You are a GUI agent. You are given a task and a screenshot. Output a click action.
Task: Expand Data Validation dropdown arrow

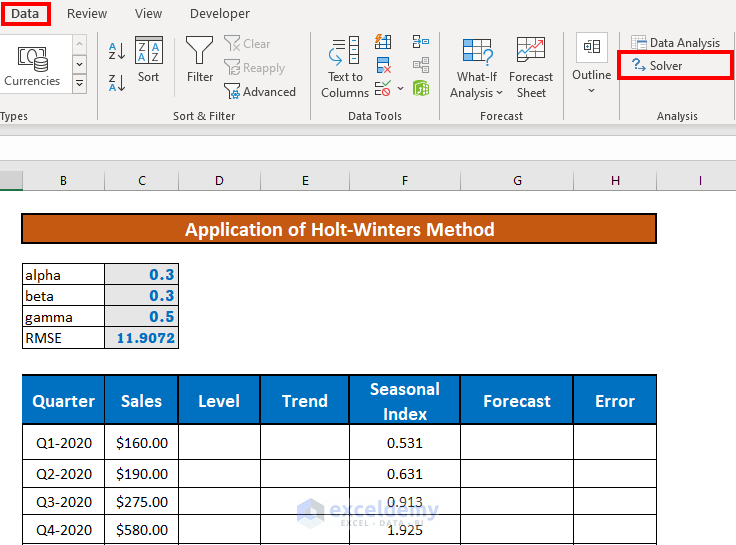tap(400, 88)
